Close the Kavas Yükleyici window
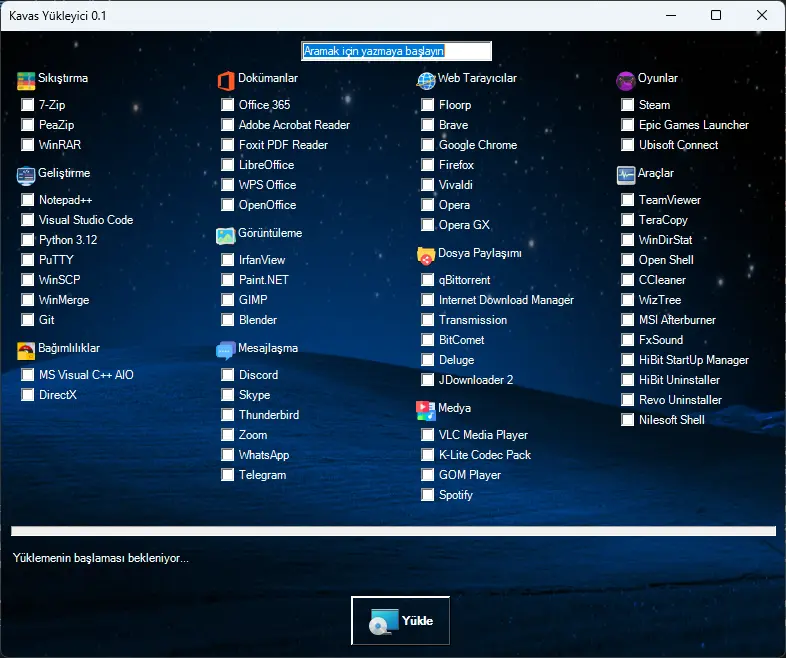This screenshot has width=786, height=658. (x=761, y=16)
